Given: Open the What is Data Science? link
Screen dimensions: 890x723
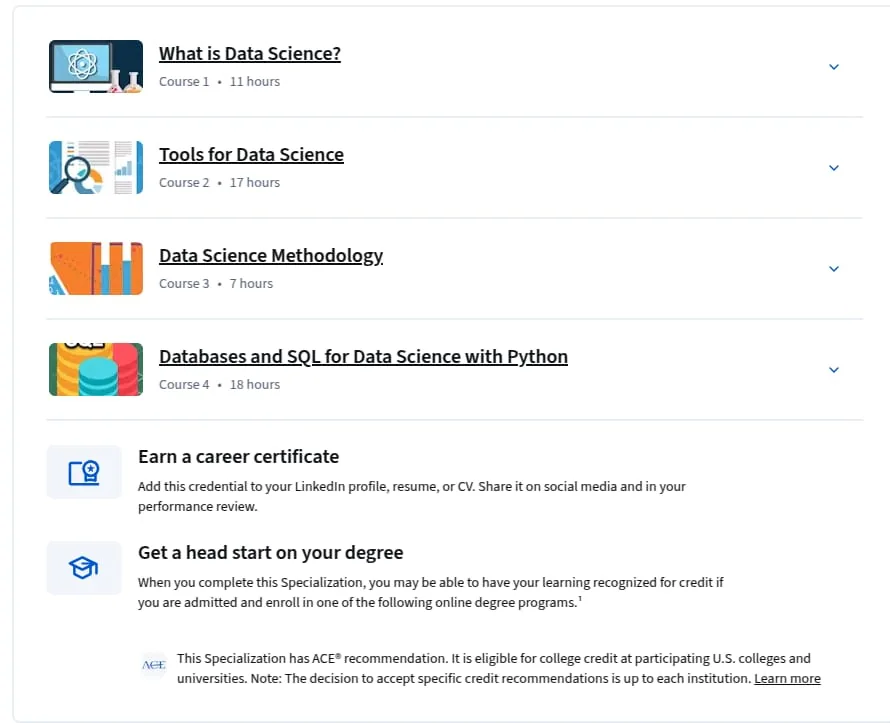Looking at the screenshot, I should [x=250, y=53].
